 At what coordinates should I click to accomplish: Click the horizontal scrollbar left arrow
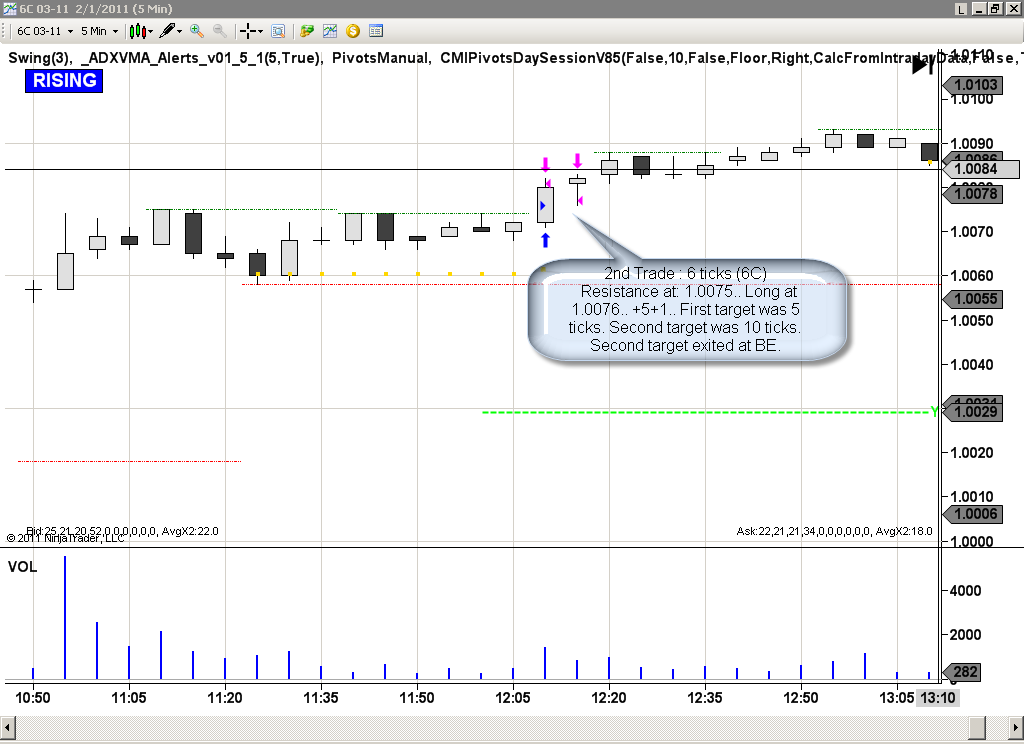7,726
